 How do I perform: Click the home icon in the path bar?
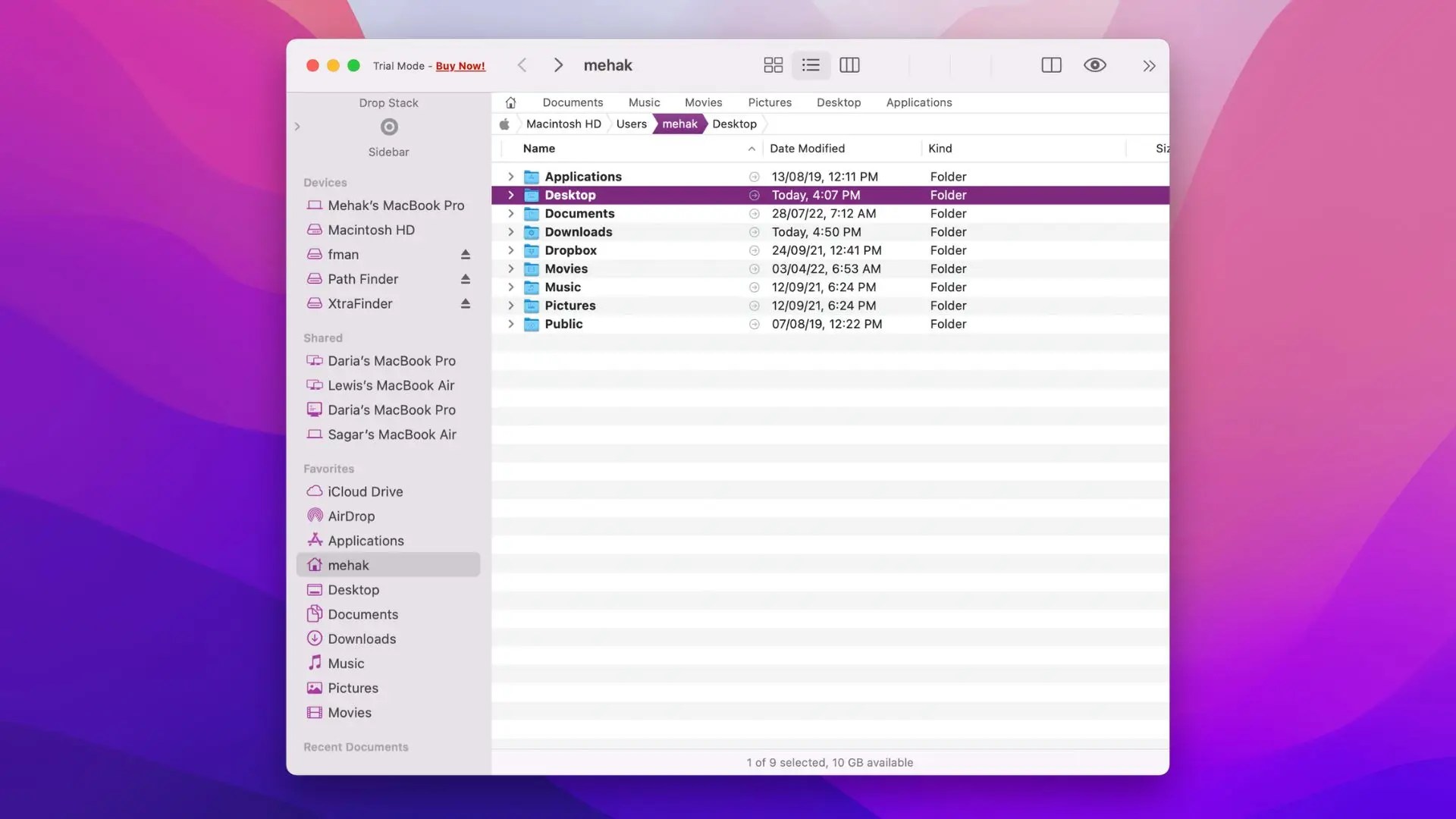(x=510, y=102)
